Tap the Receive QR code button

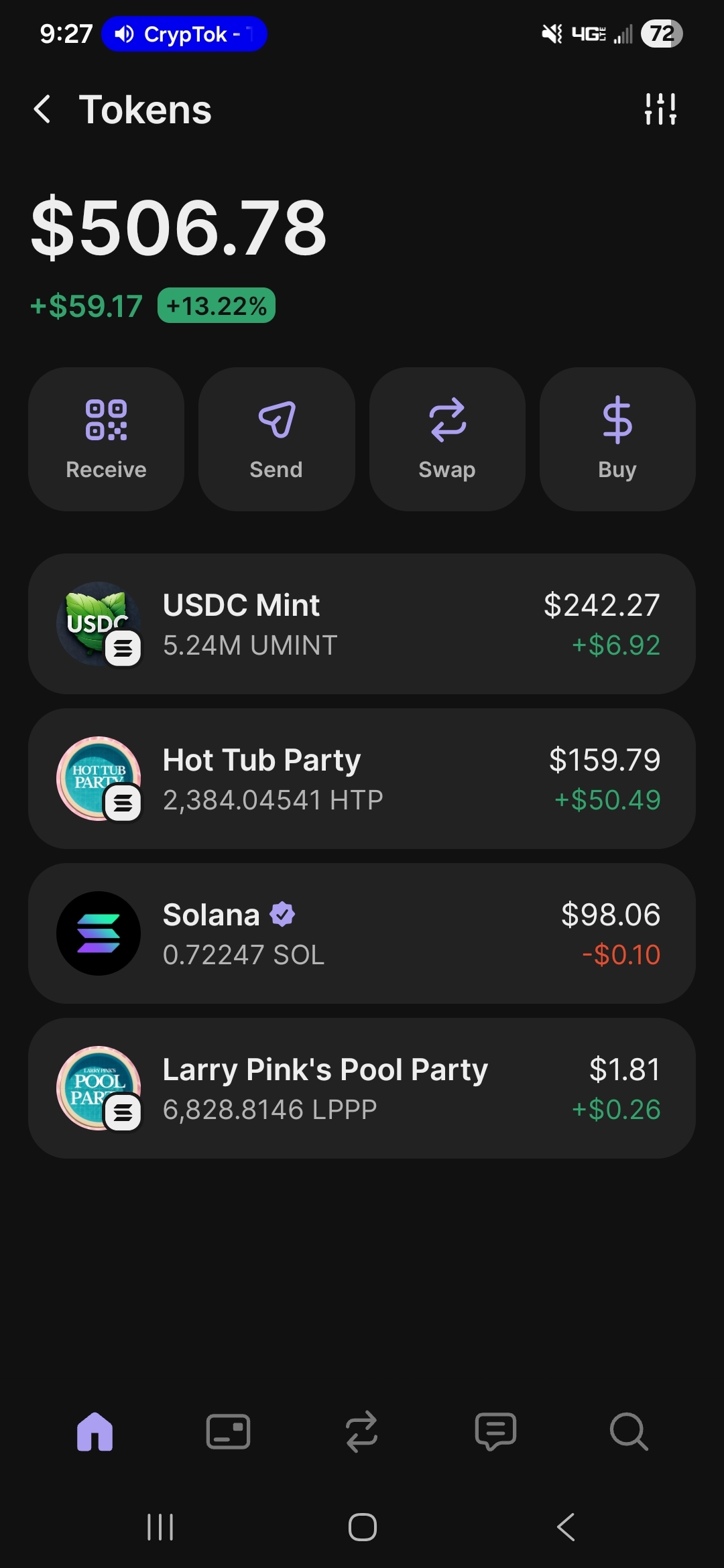tap(106, 439)
